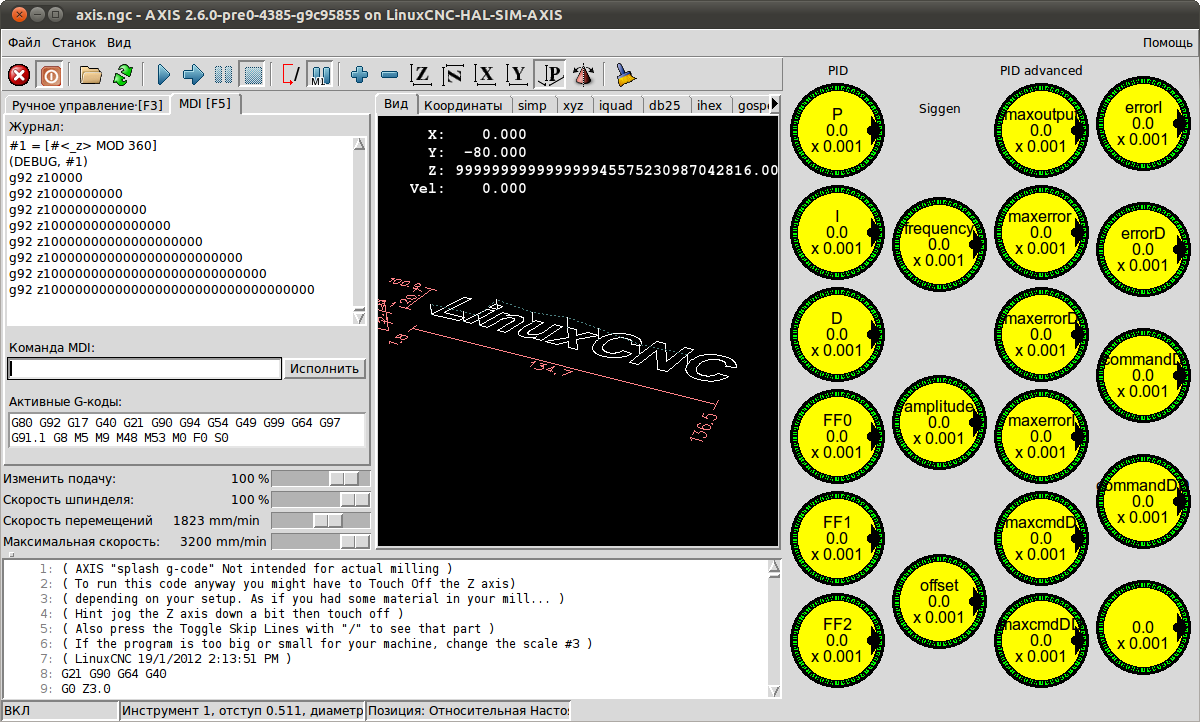The image size is (1200, 722).
Task: Focus the Команда MDI input field
Action: pos(145,368)
